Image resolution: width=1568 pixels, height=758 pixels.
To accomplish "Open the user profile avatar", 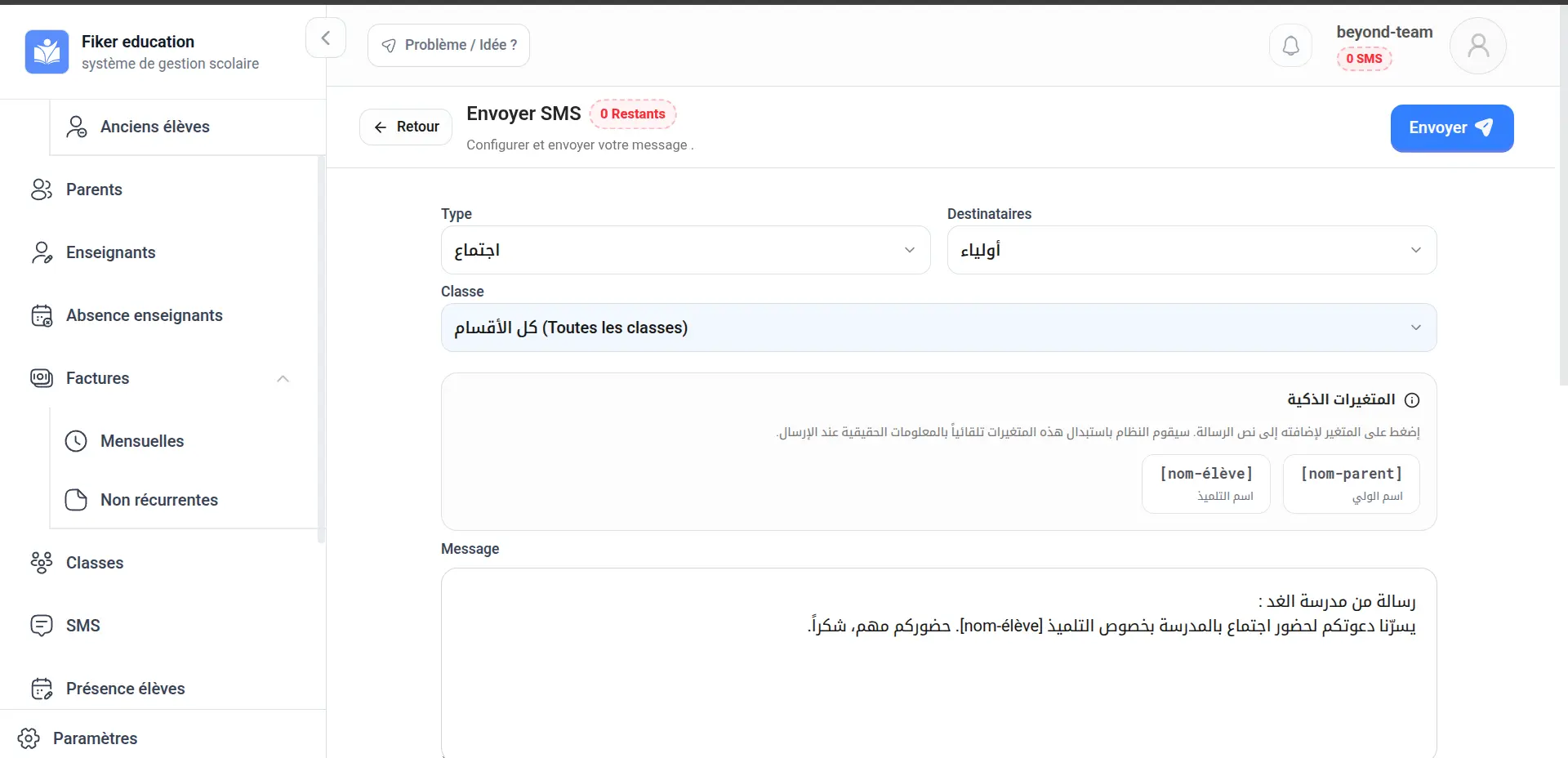I will (1477, 46).
